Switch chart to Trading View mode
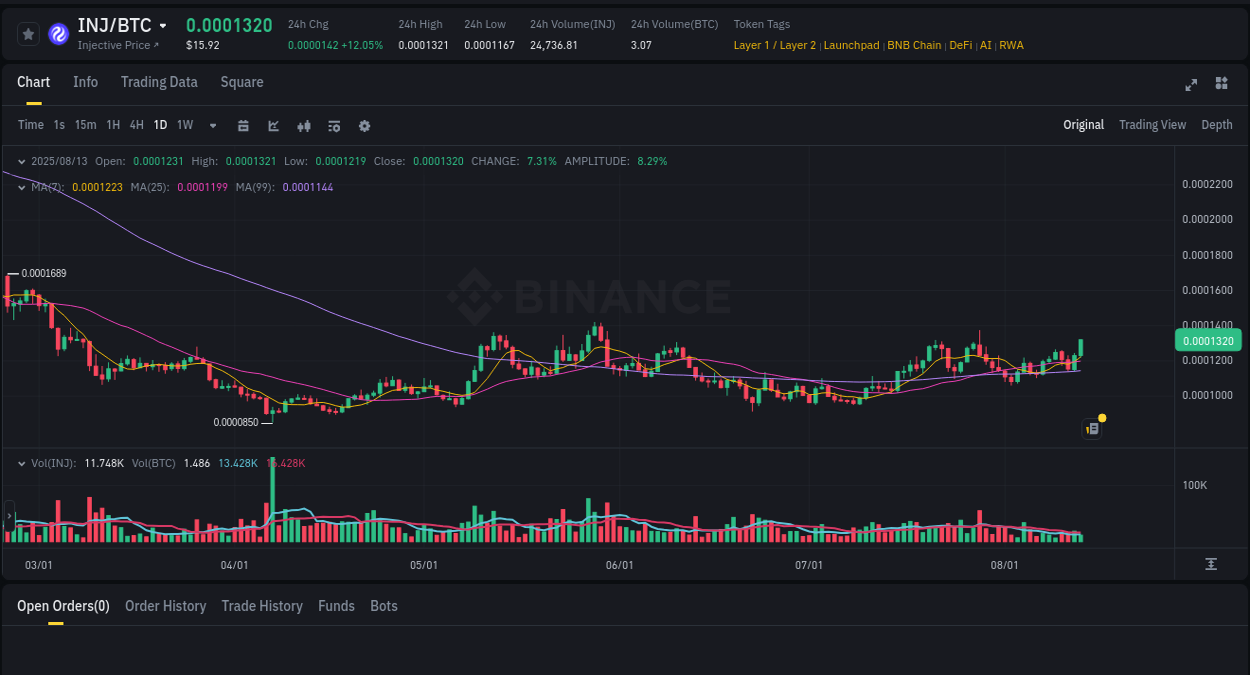The height and width of the screenshot is (675, 1250). point(1152,124)
